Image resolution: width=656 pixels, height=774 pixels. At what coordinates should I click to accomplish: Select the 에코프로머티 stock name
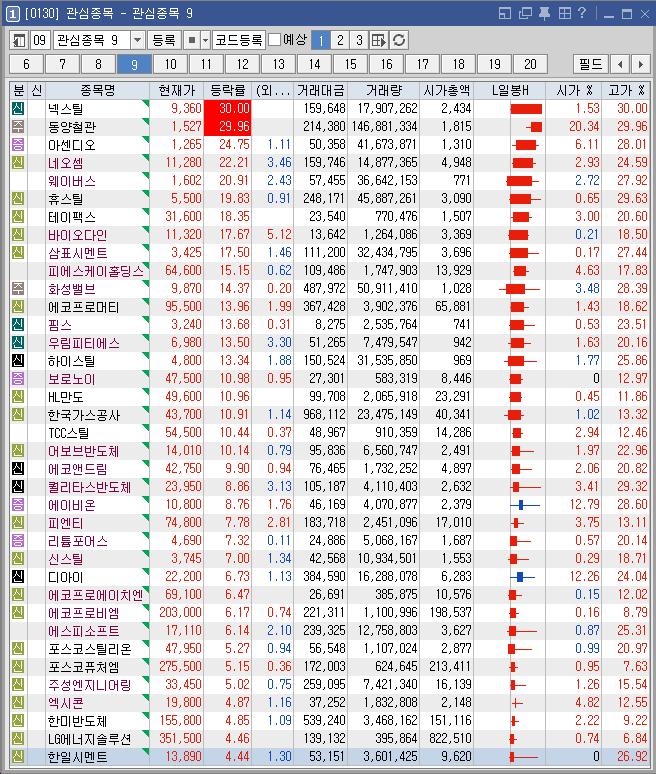(83, 307)
